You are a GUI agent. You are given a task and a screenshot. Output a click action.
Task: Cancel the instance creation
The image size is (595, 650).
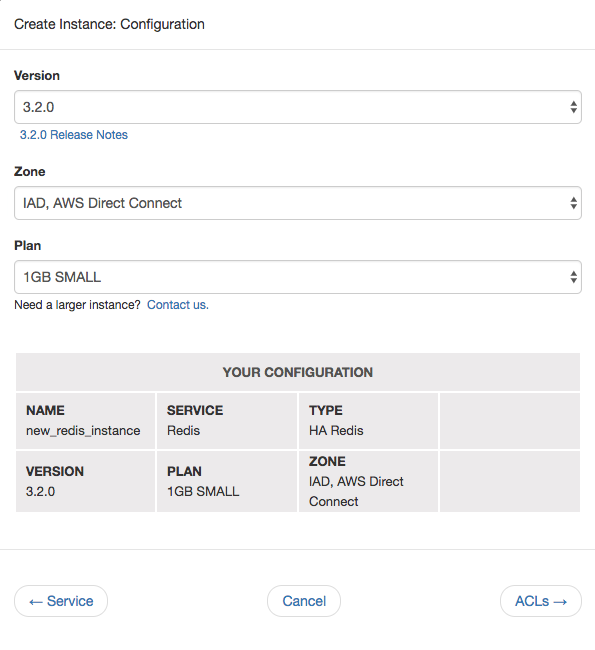click(x=304, y=601)
